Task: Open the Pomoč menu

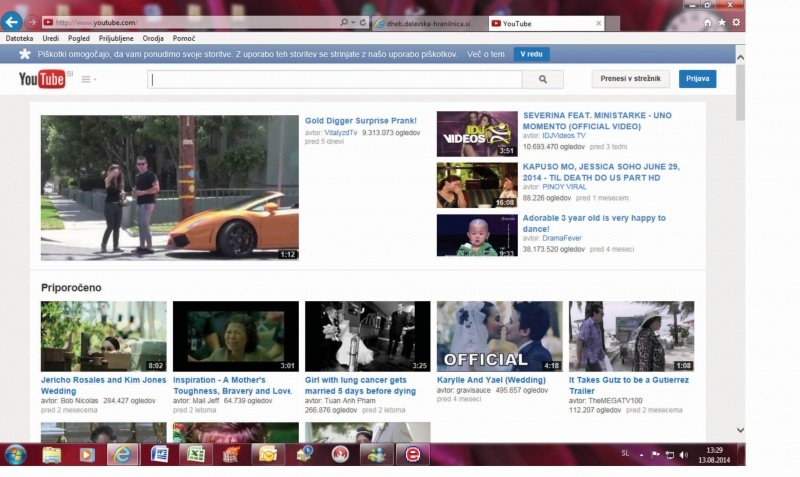Action: pyautogui.click(x=184, y=38)
